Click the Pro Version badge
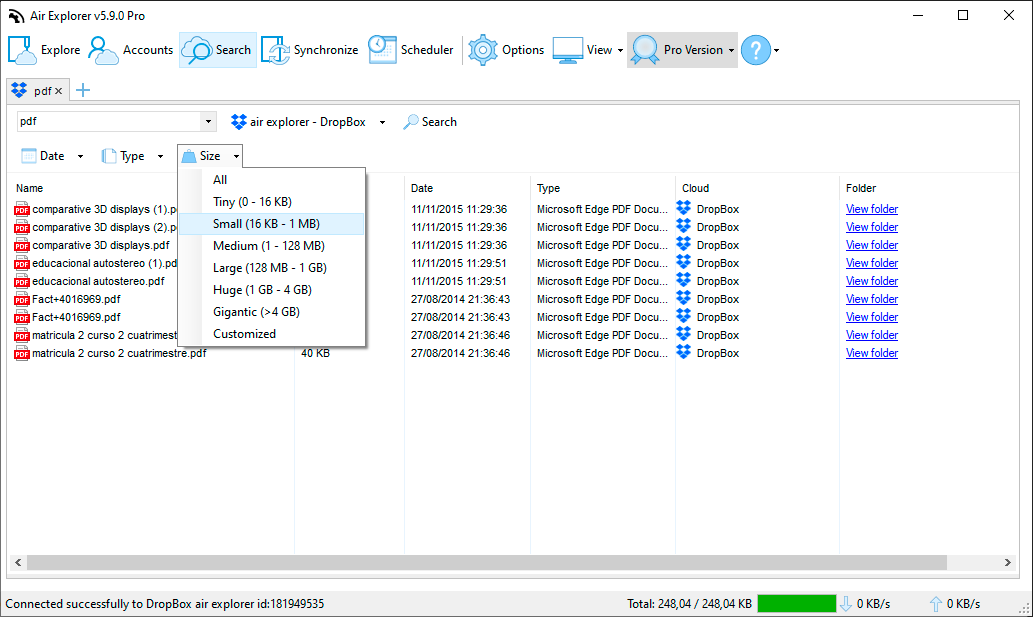This screenshot has width=1033, height=617. pyautogui.click(x=682, y=50)
